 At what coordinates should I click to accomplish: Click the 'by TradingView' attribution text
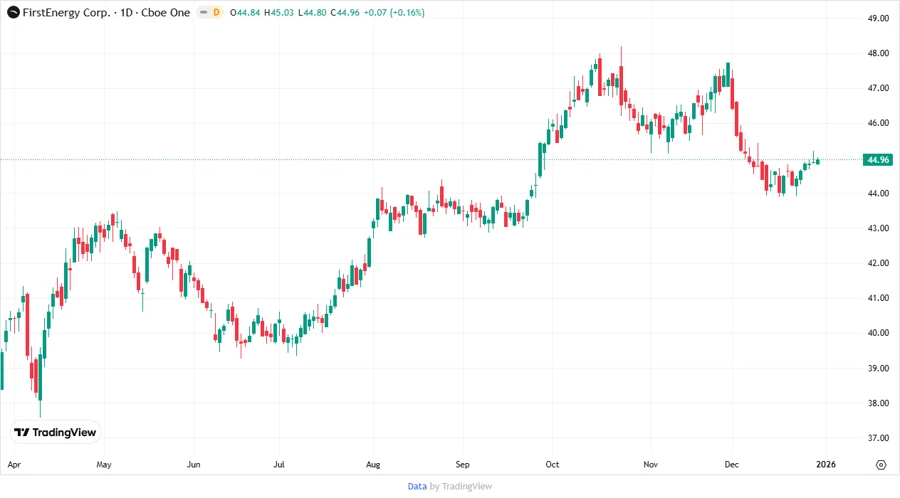pyautogui.click(x=461, y=486)
